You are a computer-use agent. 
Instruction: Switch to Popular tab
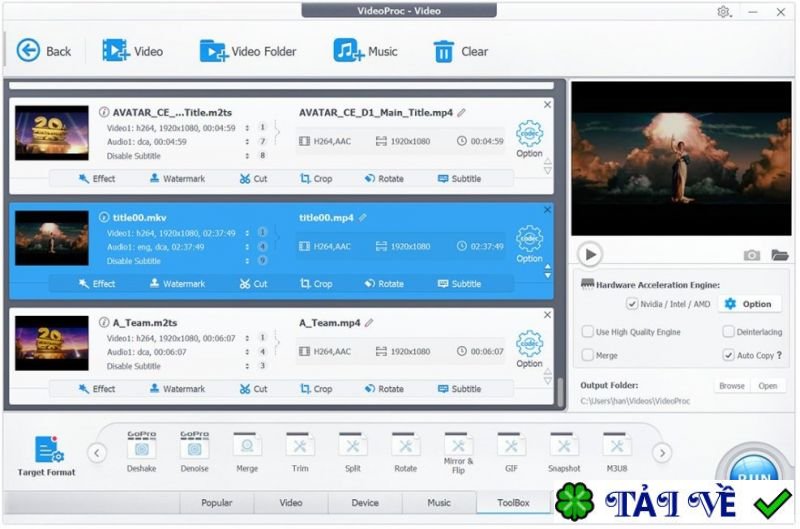217,502
